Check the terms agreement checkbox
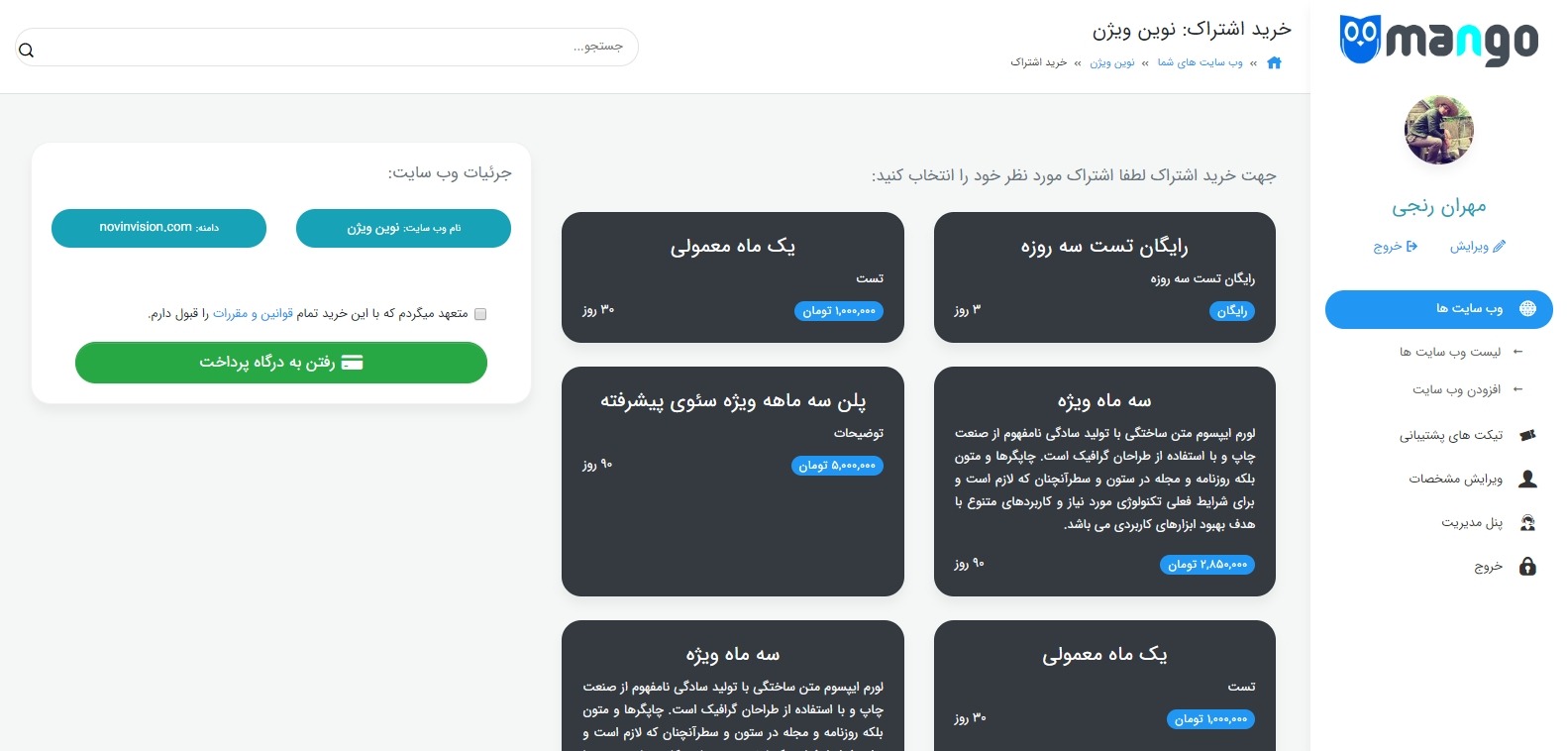The width and height of the screenshot is (1568, 751). click(480, 314)
